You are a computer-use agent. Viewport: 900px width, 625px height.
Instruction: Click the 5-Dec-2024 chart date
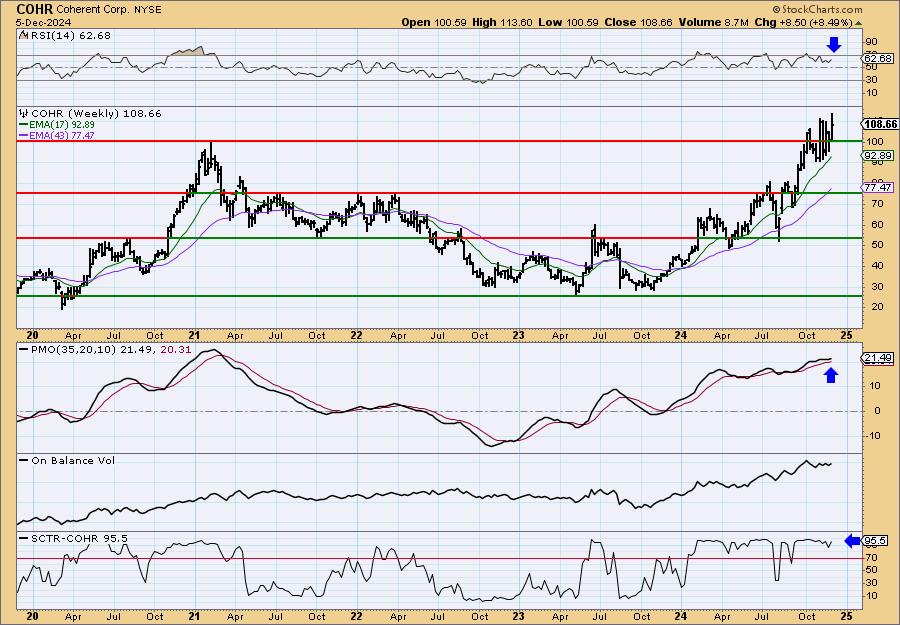pyautogui.click(x=44, y=22)
